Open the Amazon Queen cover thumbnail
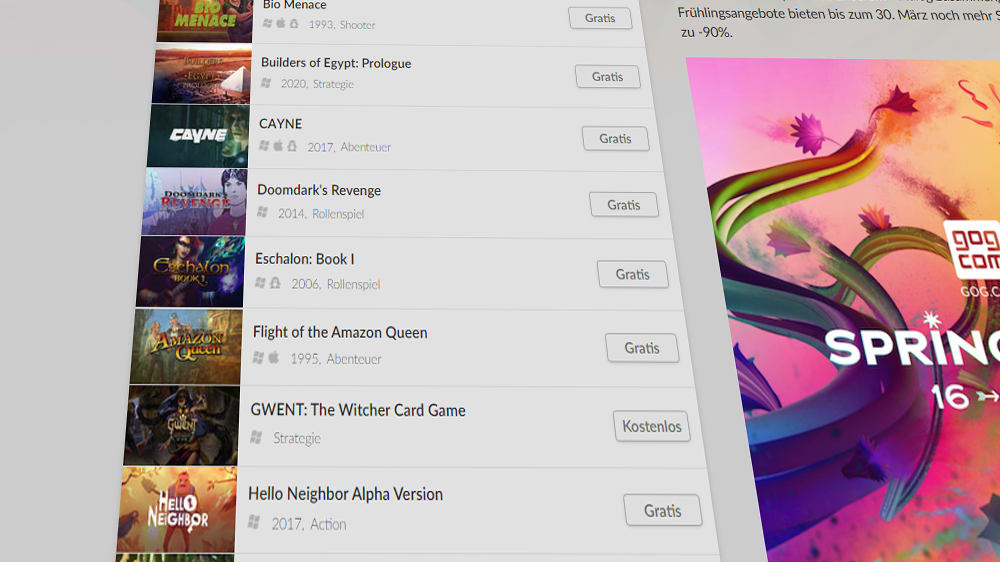 coord(186,346)
